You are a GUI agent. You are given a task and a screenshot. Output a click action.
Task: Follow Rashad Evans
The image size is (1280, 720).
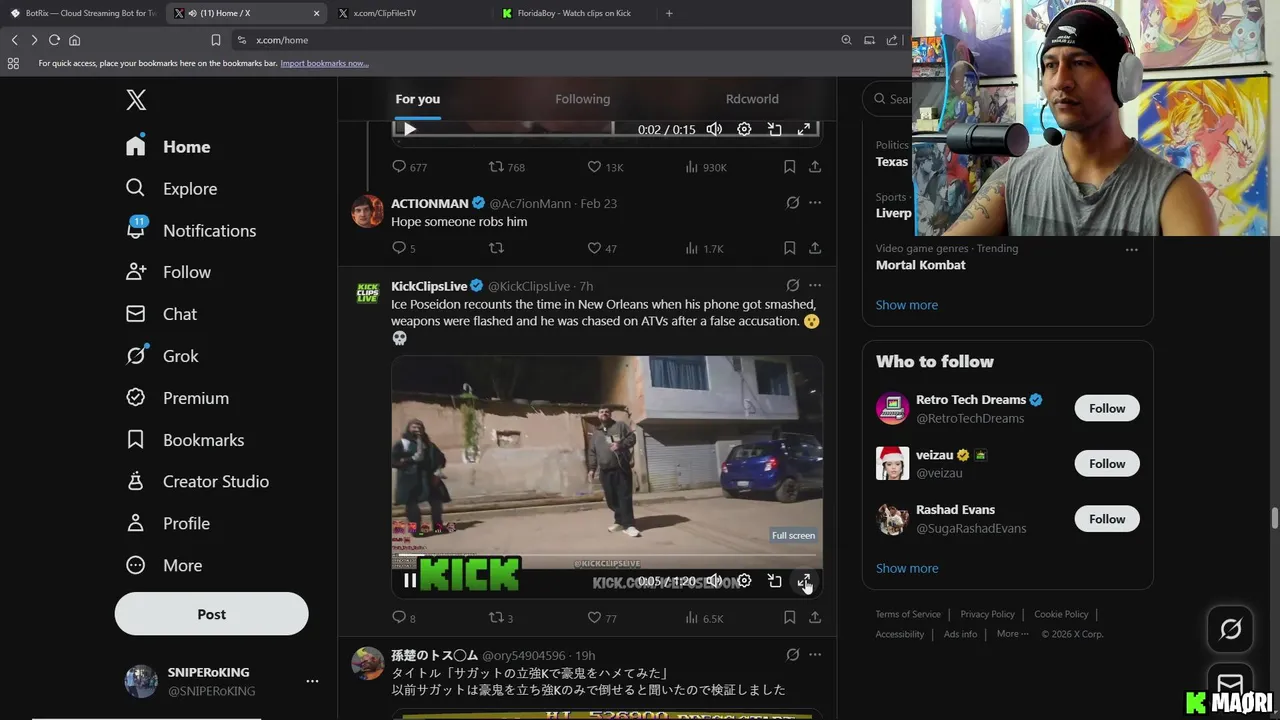(1107, 519)
